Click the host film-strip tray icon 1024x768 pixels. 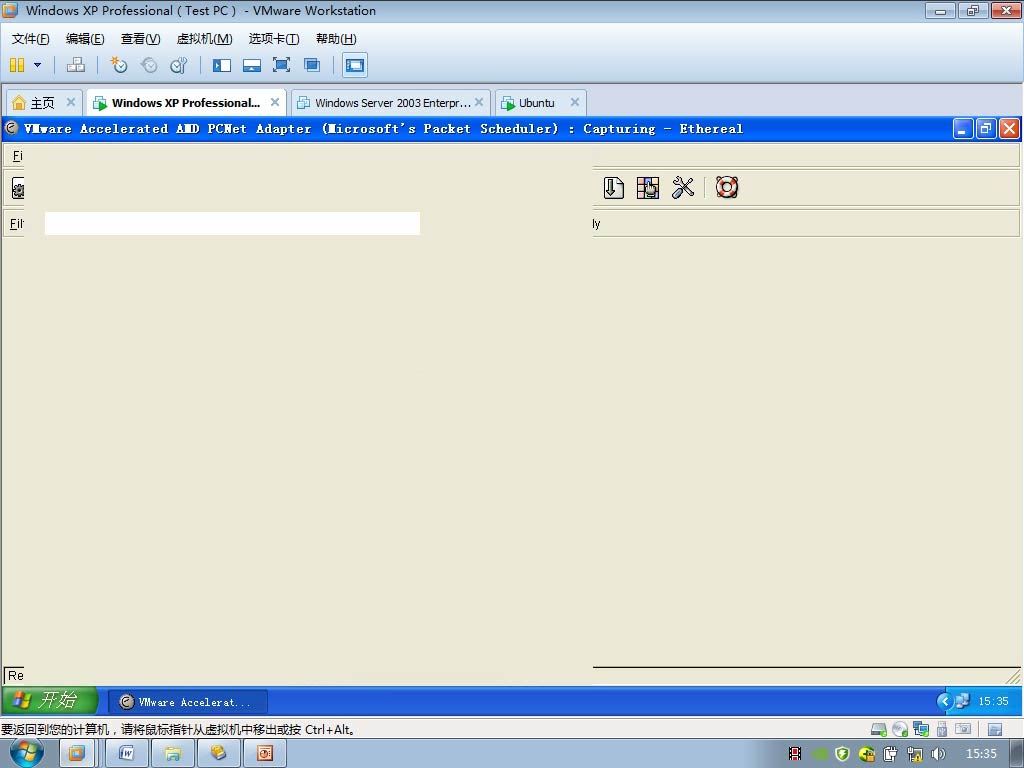tap(795, 754)
